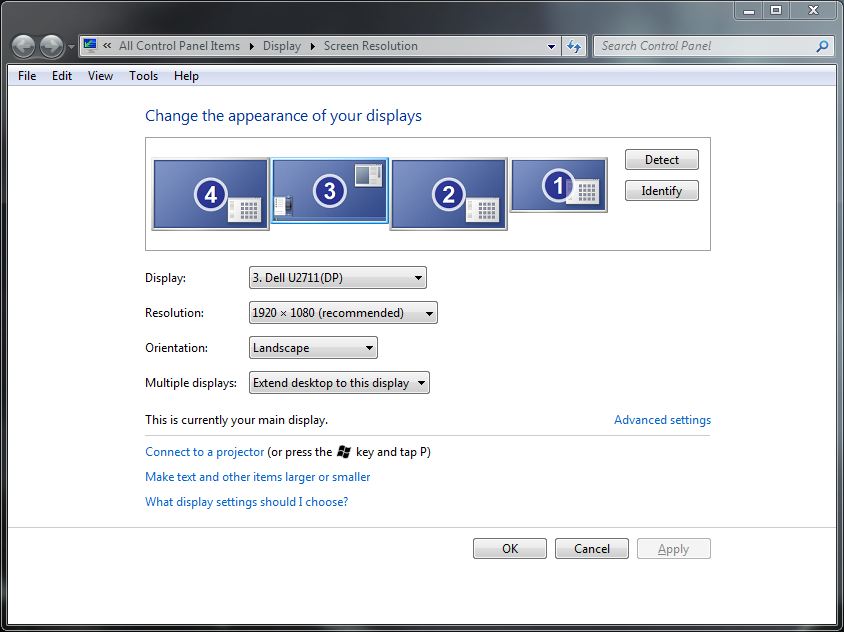Confirm with the OK button
844x632 pixels.
[510, 549]
